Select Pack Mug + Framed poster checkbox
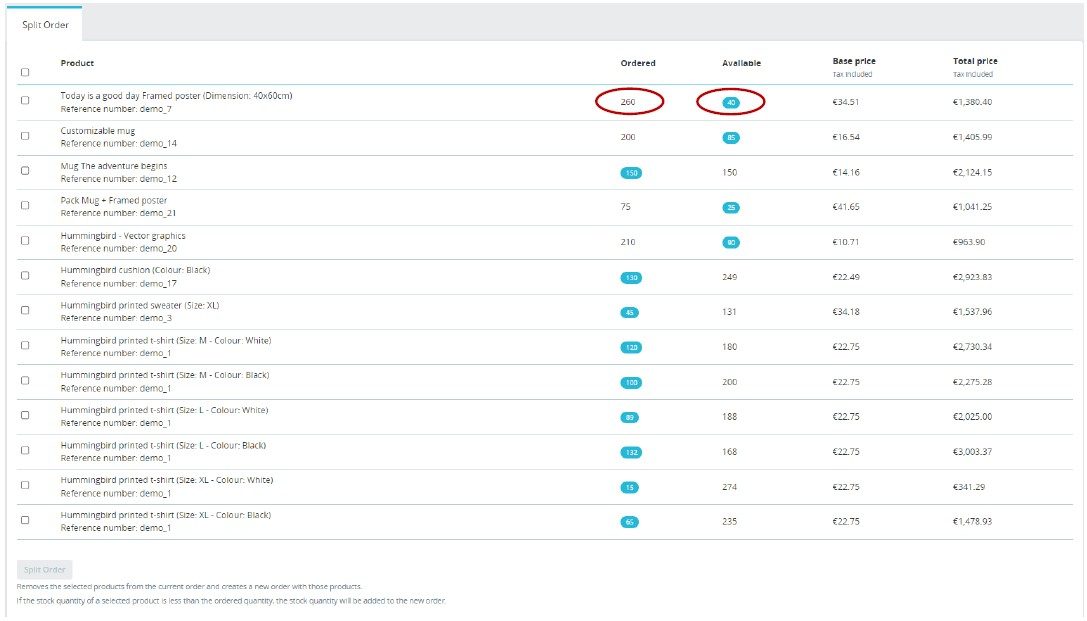The image size is (1087, 621). tap(25, 206)
